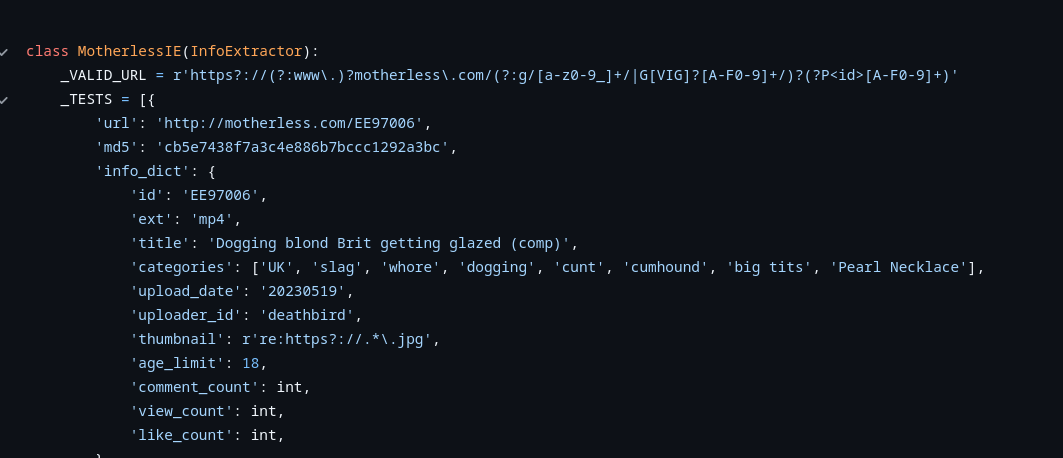Collapse the _TESTS list fold chevron
This screenshot has height=458, width=1063.
(x=5, y=99)
